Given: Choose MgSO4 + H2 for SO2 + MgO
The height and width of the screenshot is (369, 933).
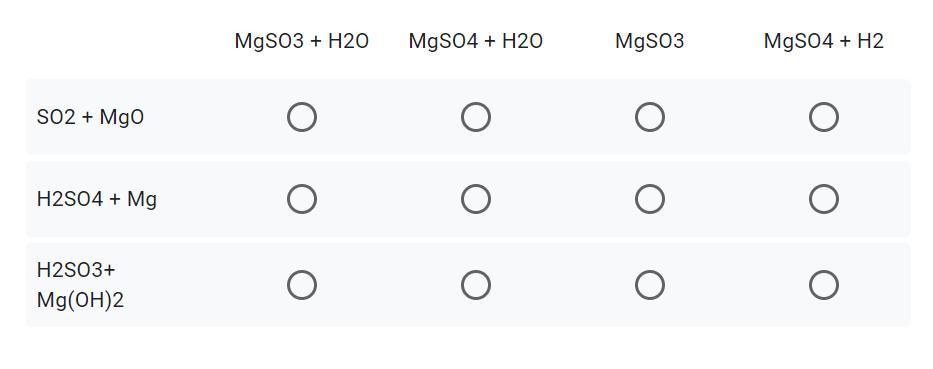Looking at the screenshot, I should coord(824,117).
